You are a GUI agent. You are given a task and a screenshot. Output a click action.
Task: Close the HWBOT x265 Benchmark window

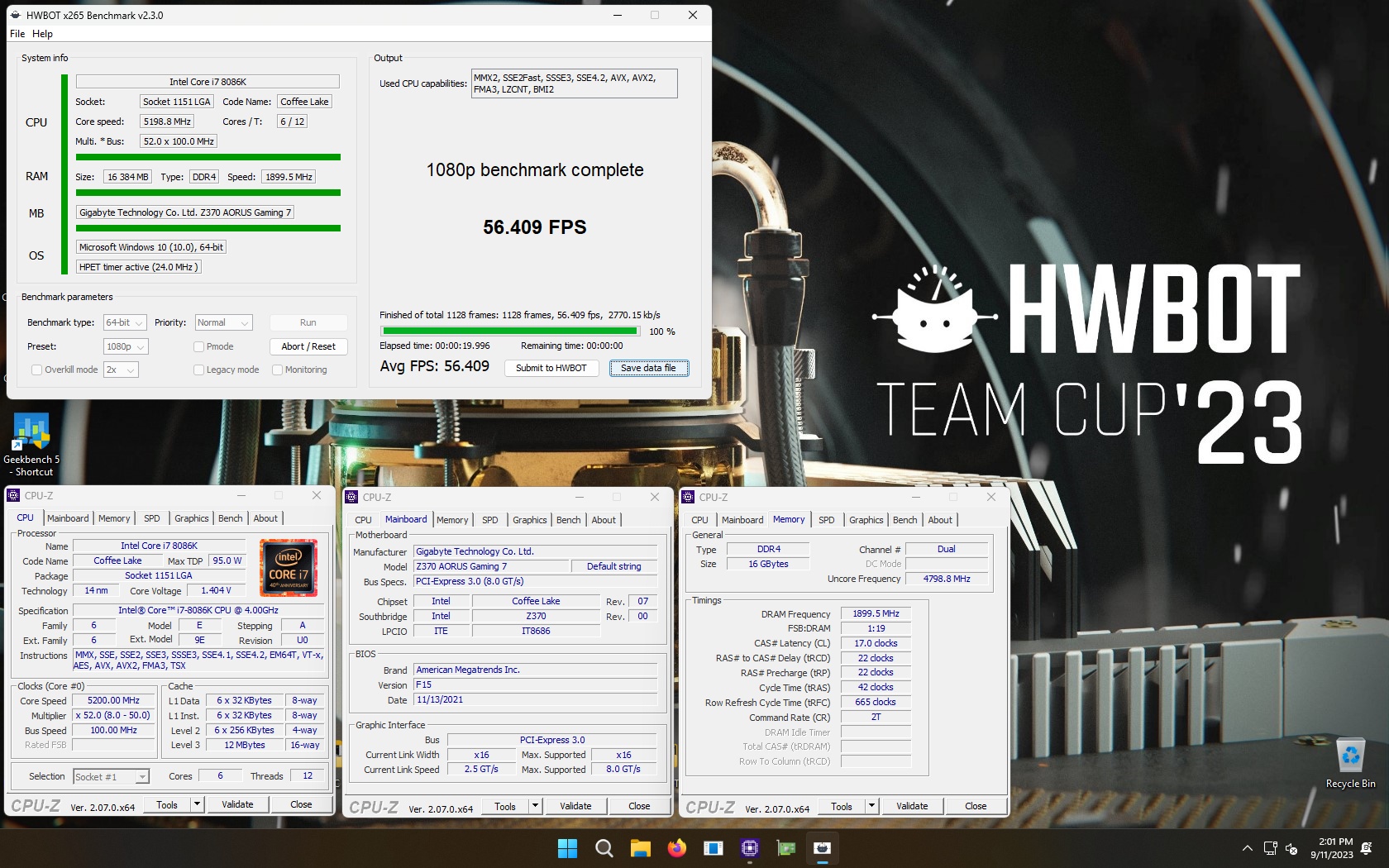[x=693, y=15]
